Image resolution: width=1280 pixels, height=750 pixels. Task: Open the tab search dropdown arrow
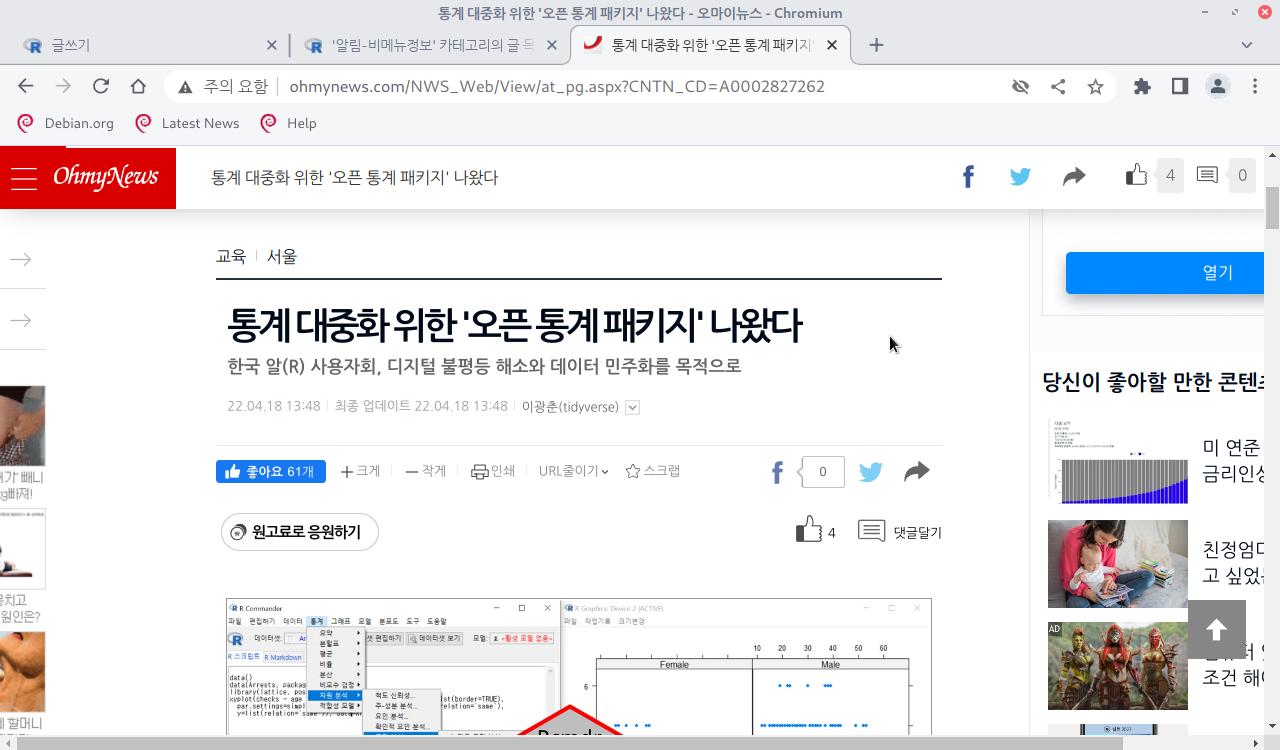click(x=1247, y=45)
